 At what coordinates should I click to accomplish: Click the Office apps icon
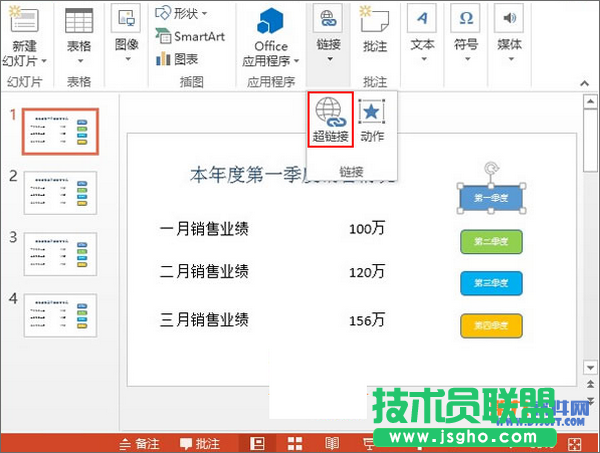click(271, 20)
